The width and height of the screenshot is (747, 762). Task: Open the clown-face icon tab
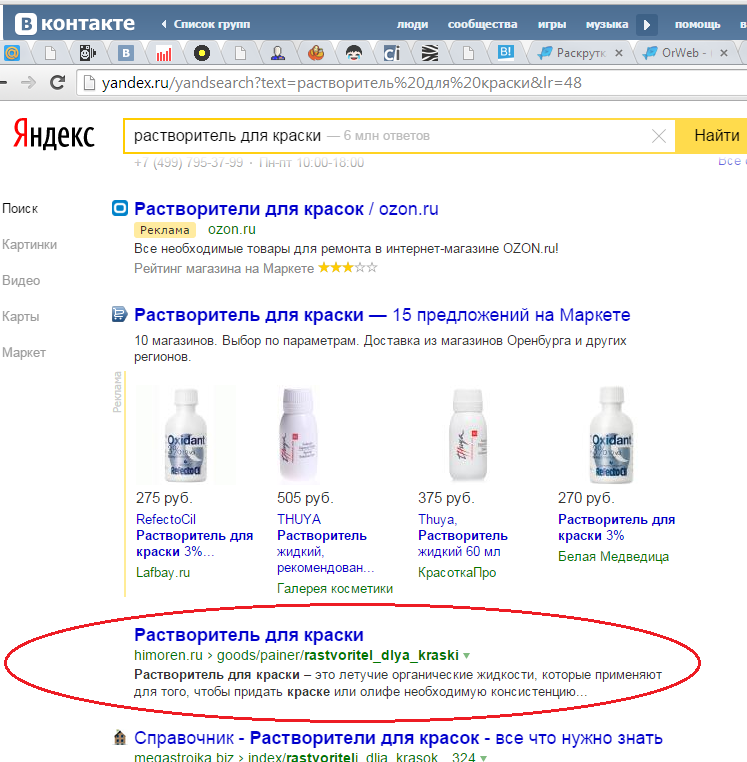tap(354, 52)
